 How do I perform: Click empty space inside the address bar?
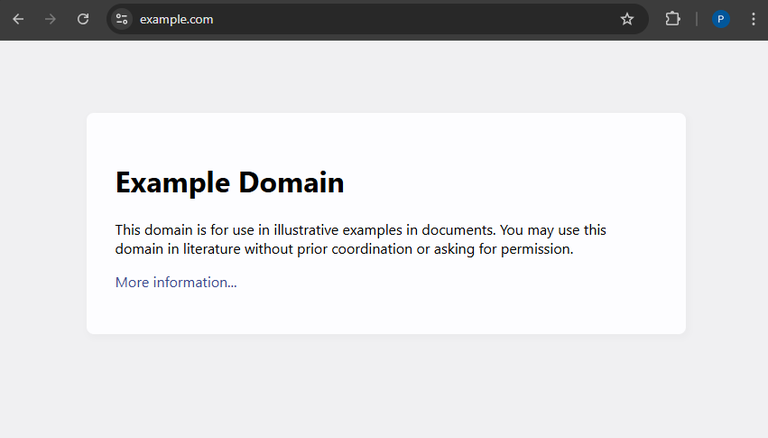click(400, 19)
